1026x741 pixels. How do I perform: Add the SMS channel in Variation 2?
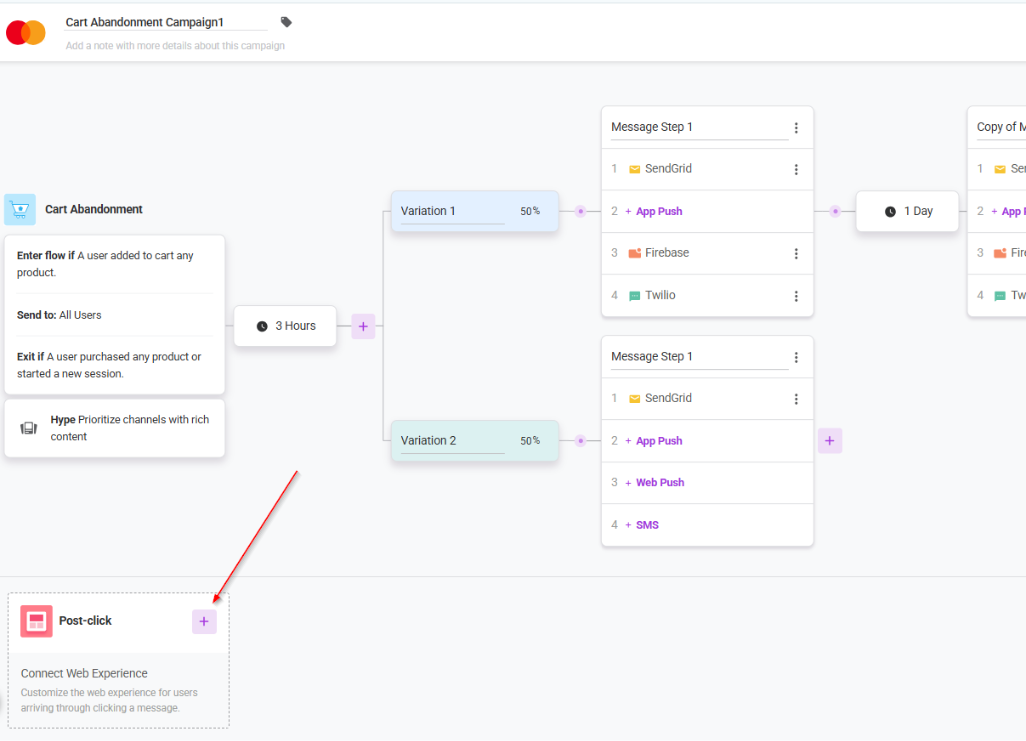[642, 525]
